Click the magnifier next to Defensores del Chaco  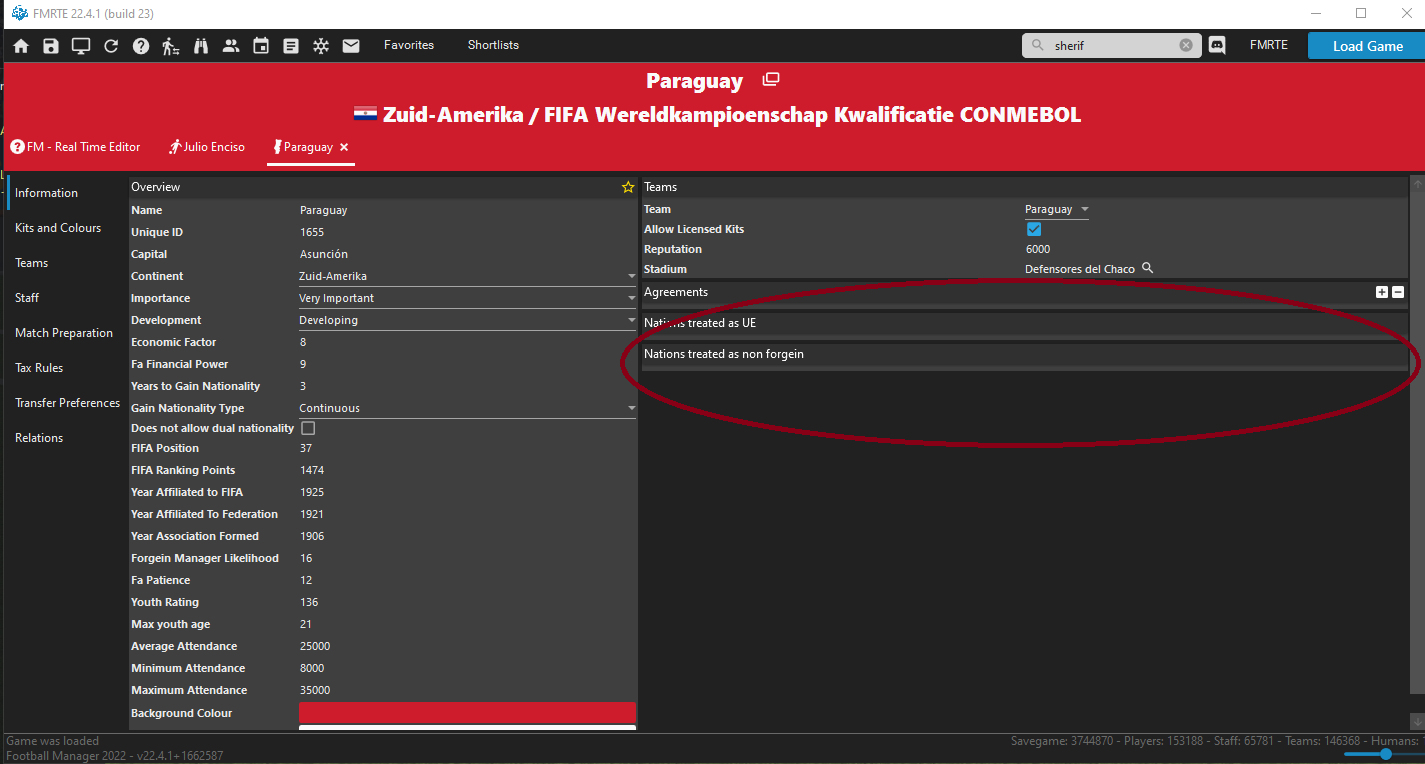pos(1148,268)
